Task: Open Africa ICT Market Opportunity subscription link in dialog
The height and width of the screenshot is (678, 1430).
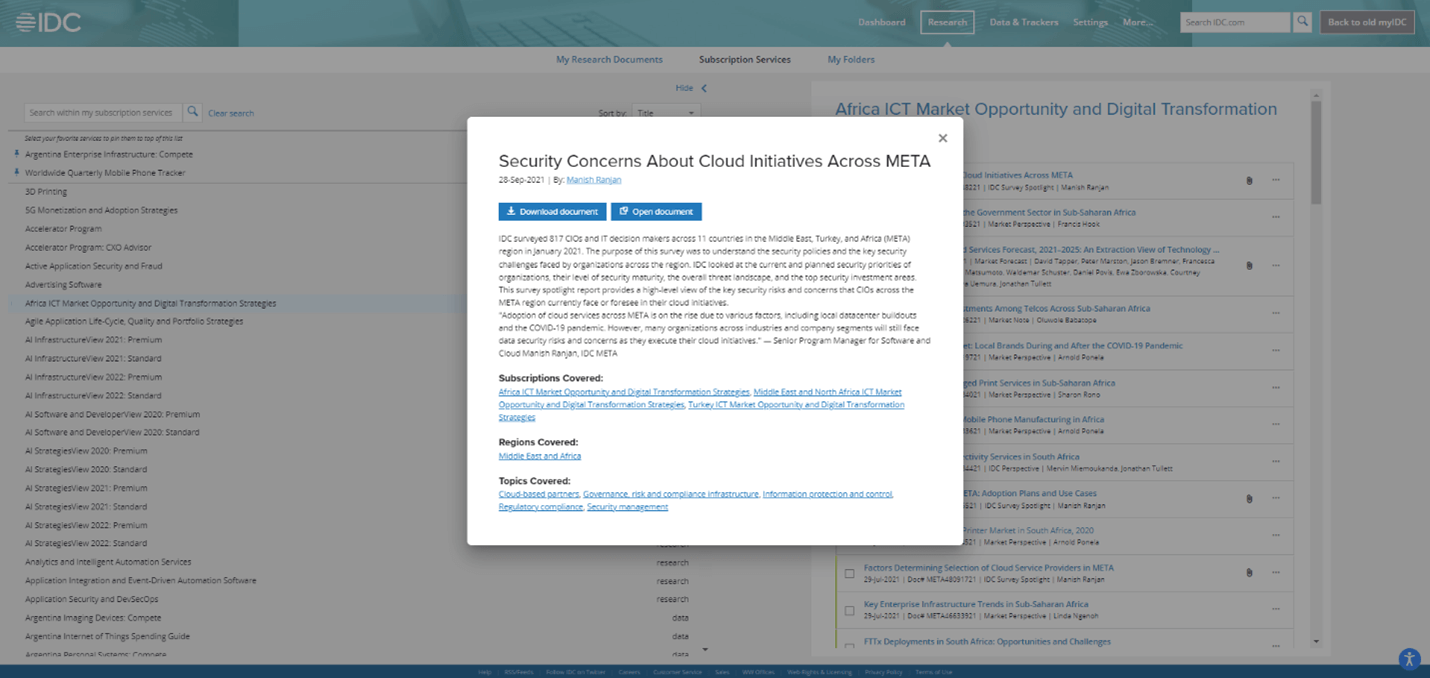Action: click(x=624, y=392)
